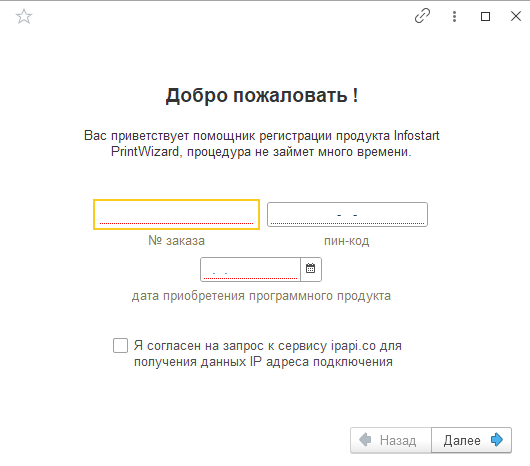The width and height of the screenshot is (530, 466).
Task: Maximize the registration wizard window
Action: pos(485,16)
